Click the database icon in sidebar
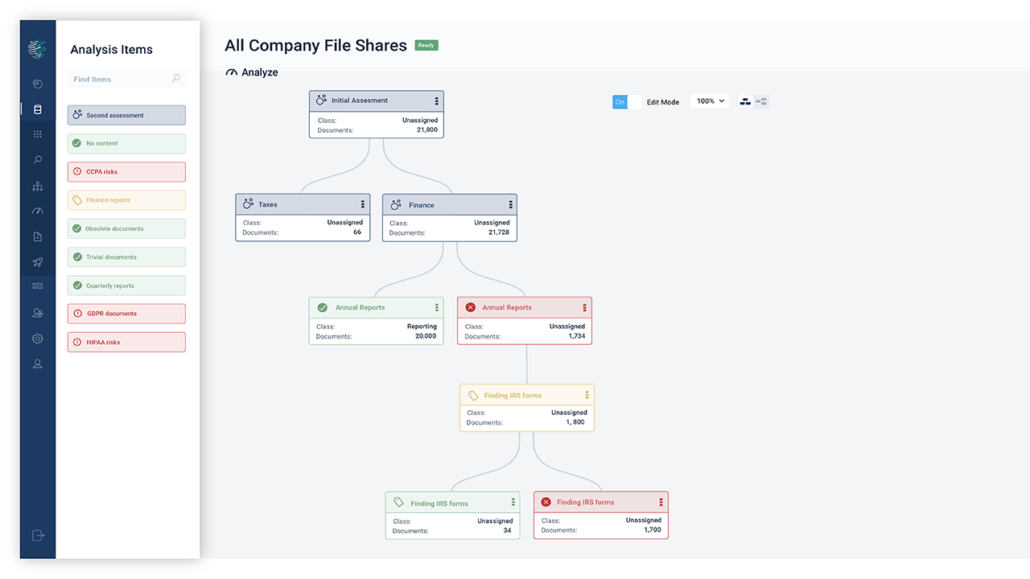This screenshot has width=1030, height=579. coord(38,110)
